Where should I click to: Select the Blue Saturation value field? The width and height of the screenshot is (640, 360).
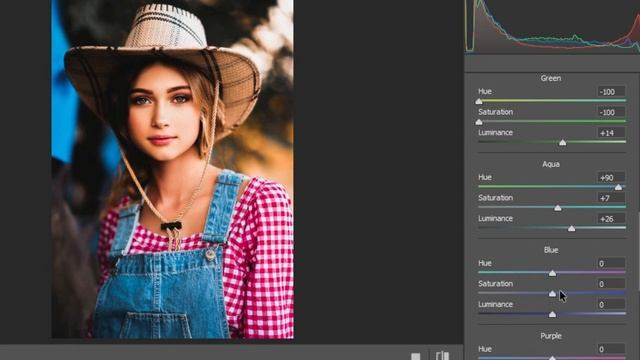[x=611, y=284]
